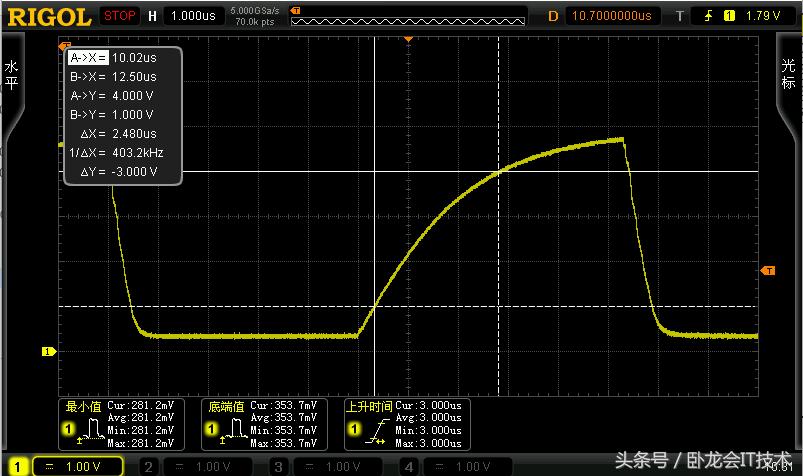This screenshot has height=476, width=803.
Task: Toggle channel 2 number badge
Action: click(149, 467)
